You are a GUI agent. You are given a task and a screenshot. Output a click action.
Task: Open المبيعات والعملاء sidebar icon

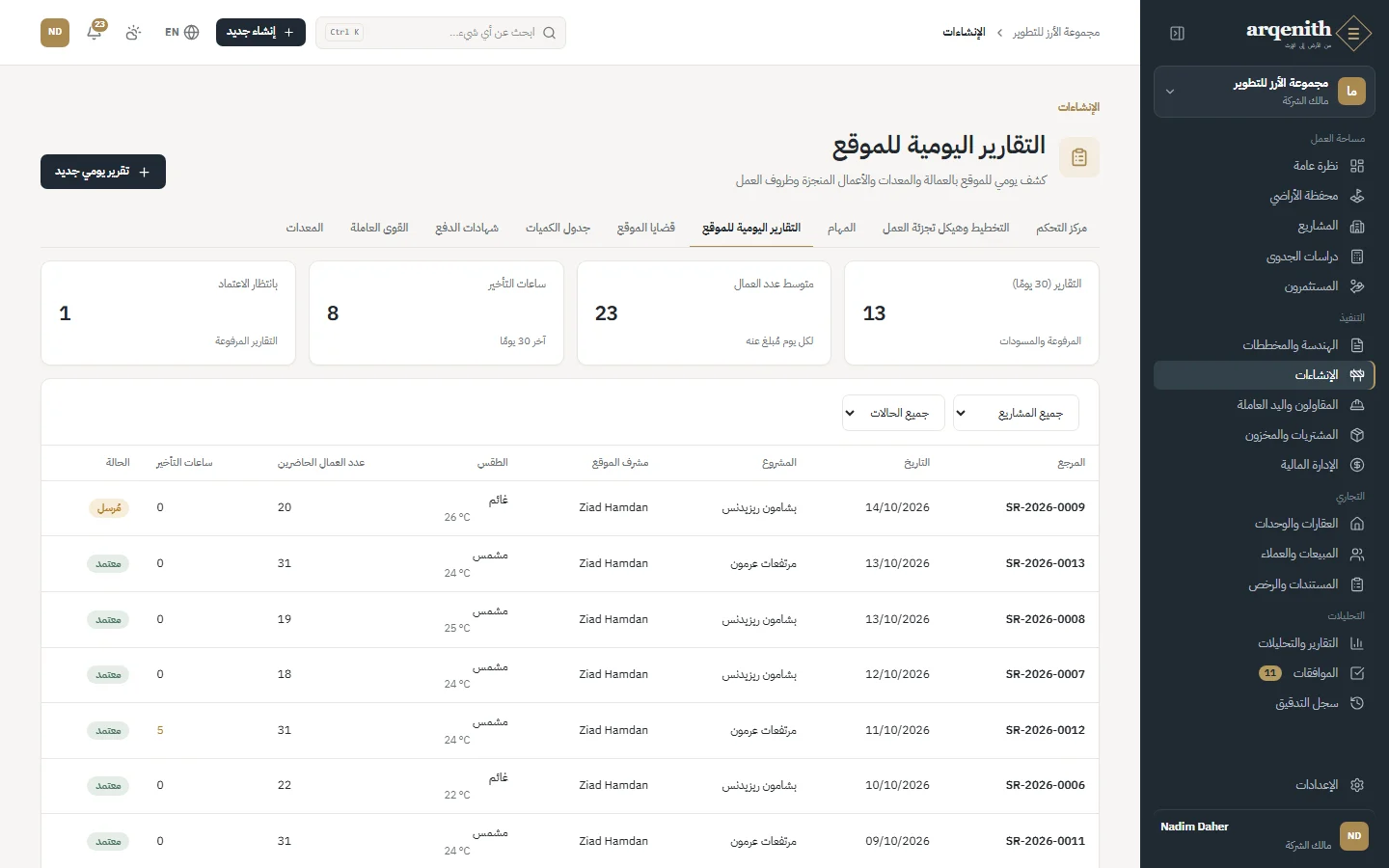coord(1357,554)
